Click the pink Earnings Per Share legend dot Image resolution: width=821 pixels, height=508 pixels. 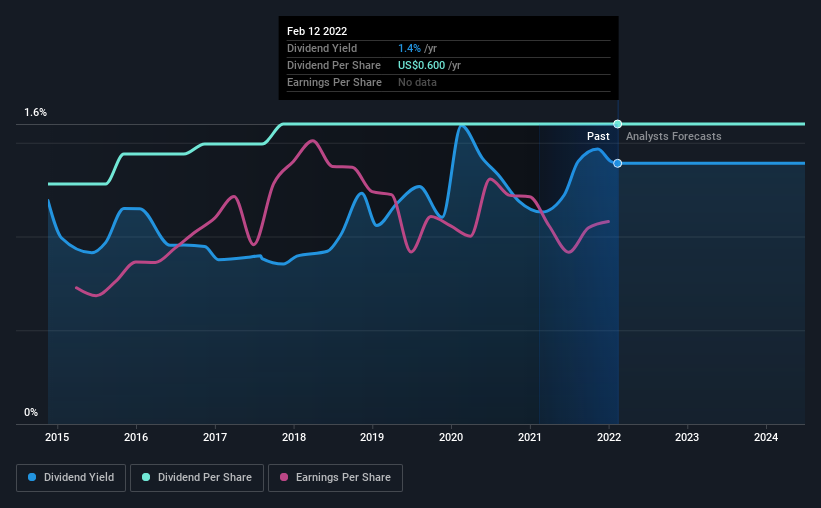click(284, 477)
